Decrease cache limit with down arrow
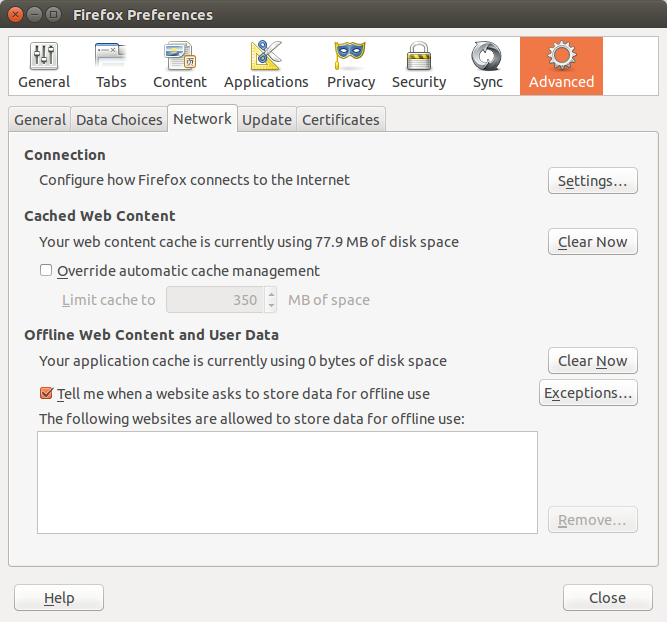This screenshot has width=667, height=622. pos(271,306)
